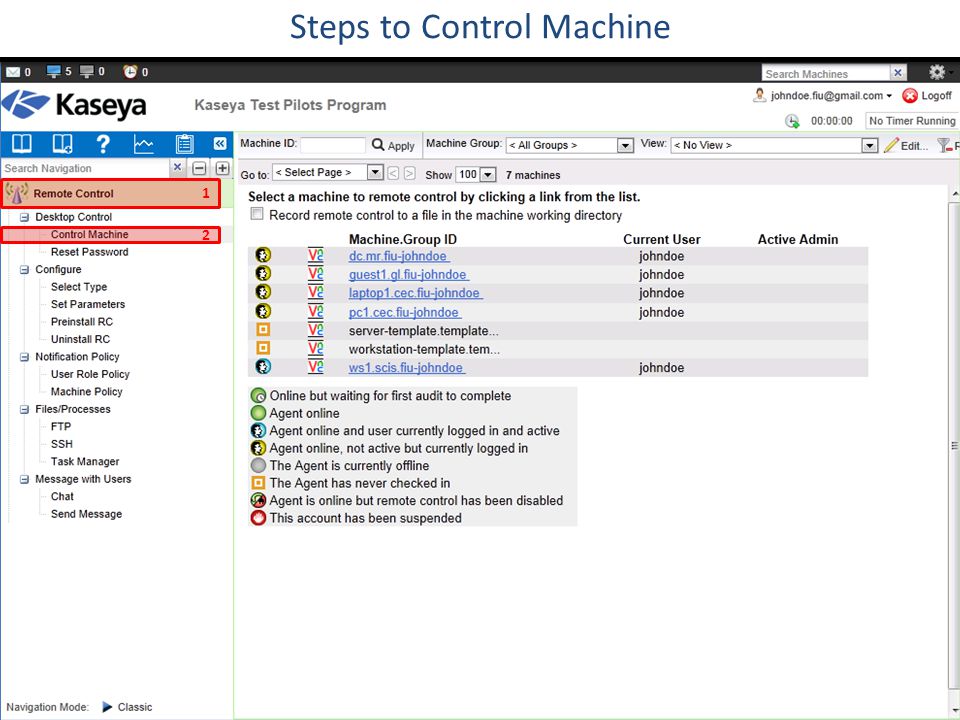Click the VNC icon for laptop1.cec.fiu-johndoe
This screenshot has width=960, height=720.
[315, 292]
